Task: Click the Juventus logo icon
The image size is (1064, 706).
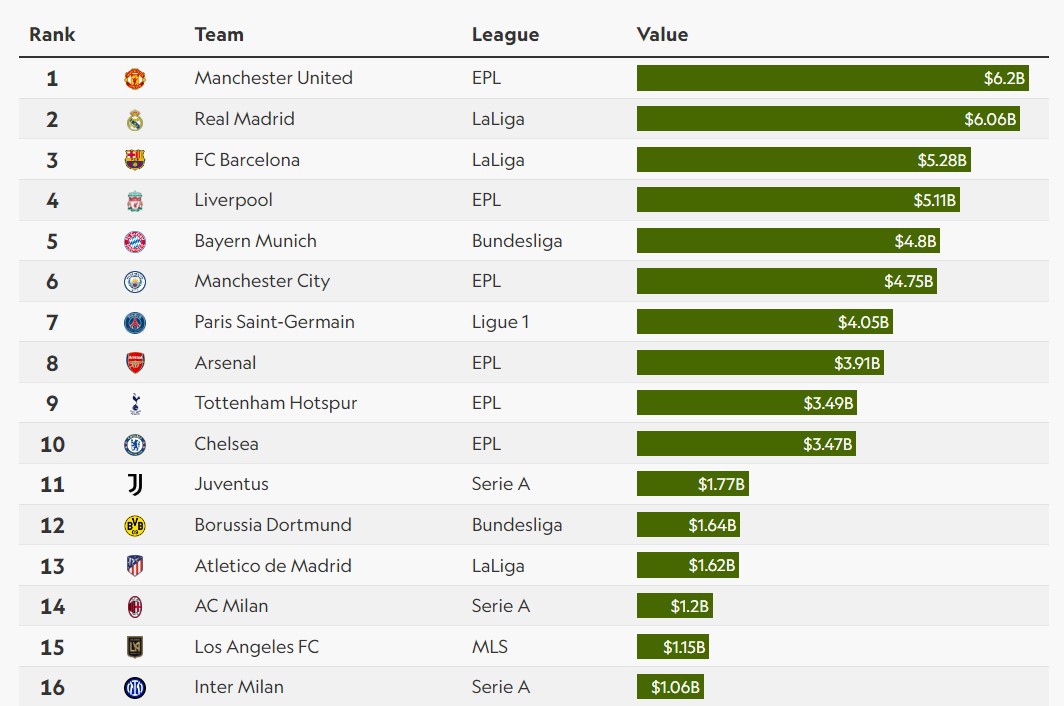Action: [135, 485]
